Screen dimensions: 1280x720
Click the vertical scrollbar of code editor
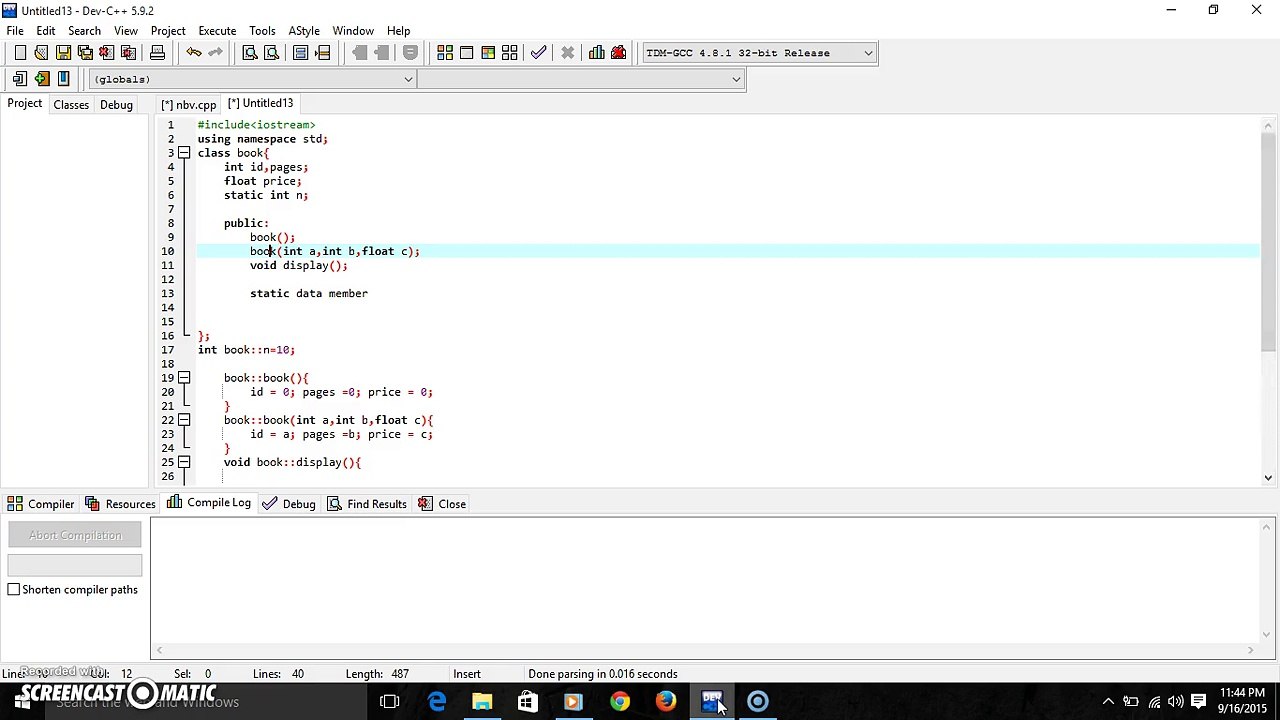[x=1269, y=303]
